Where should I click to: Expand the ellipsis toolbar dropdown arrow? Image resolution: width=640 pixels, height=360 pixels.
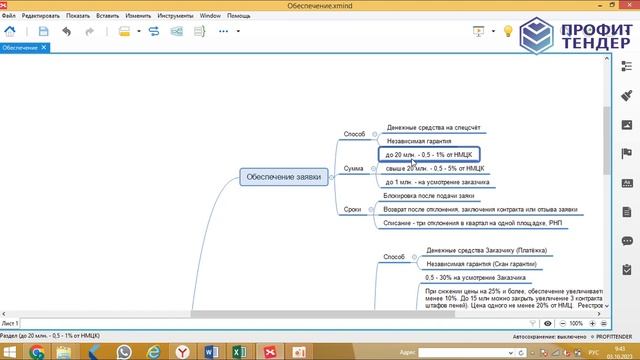pos(238,31)
